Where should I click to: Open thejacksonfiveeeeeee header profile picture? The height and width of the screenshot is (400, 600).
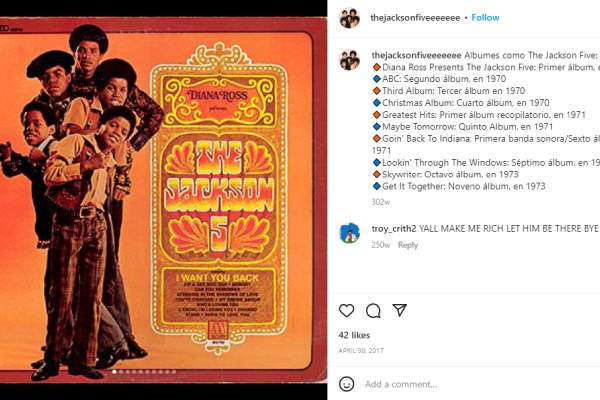point(349,18)
